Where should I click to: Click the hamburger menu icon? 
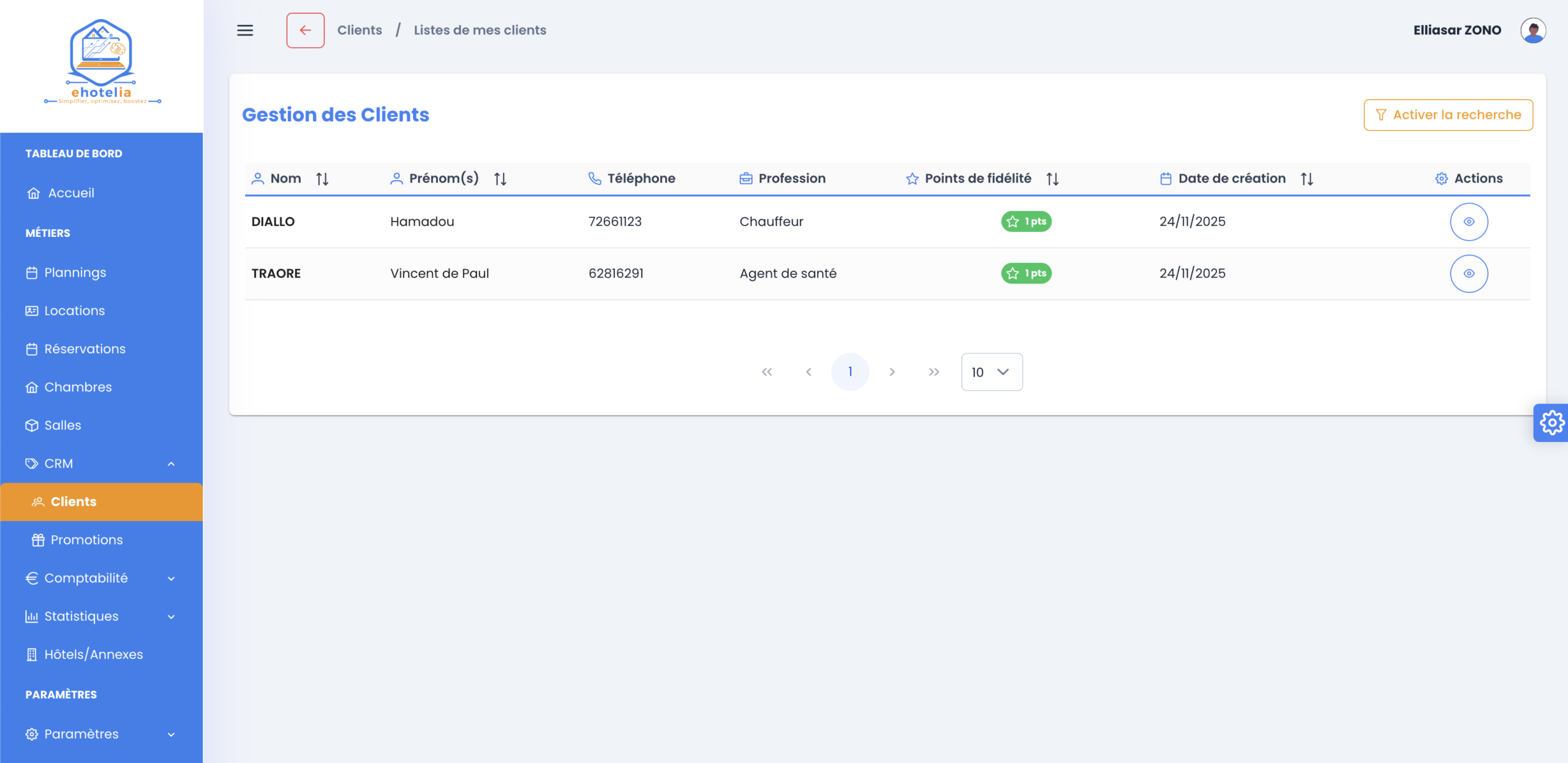point(245,30)
